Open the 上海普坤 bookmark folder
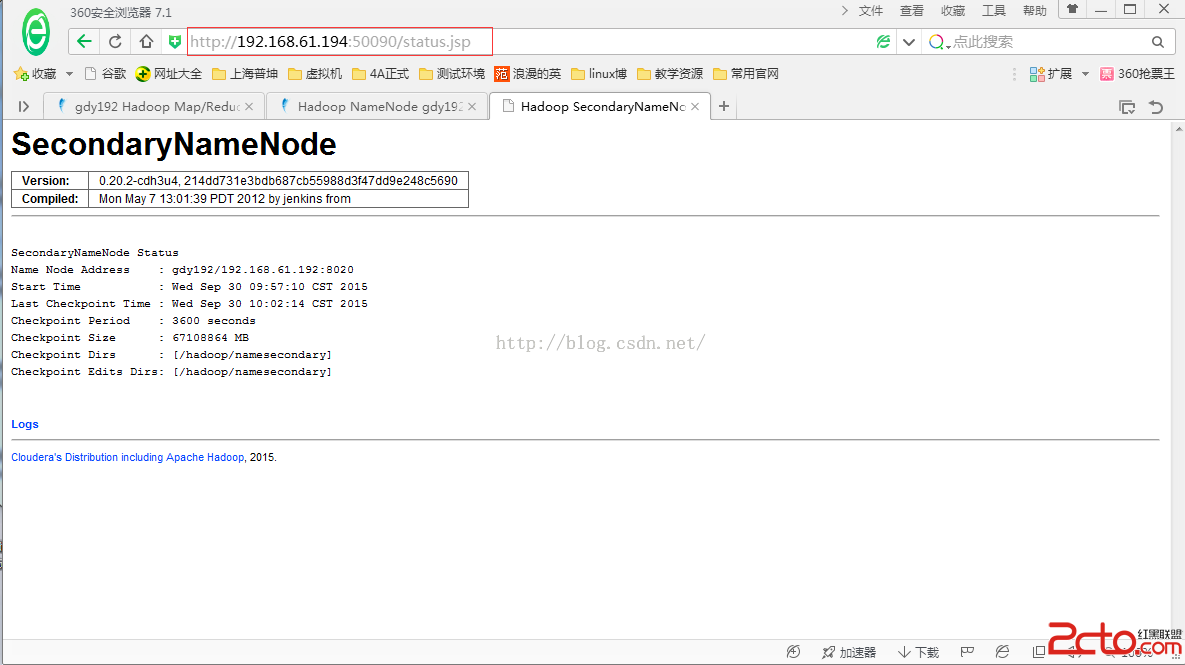 click(245, 73)
